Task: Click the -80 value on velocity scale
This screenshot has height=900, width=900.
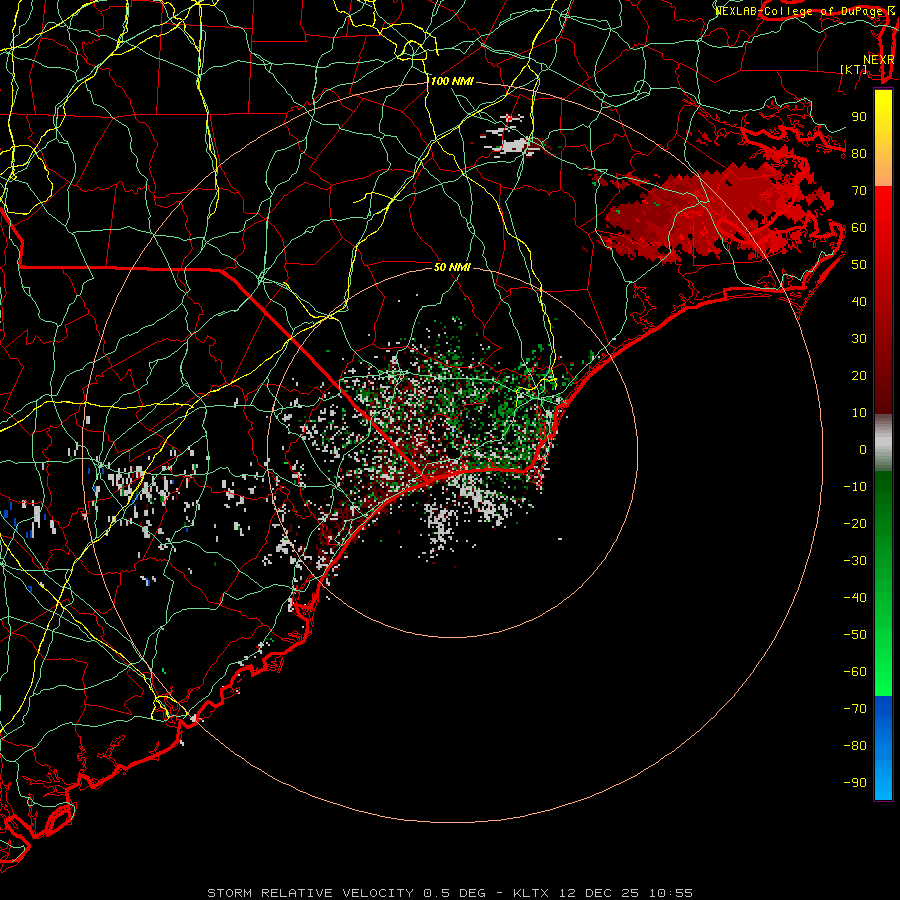Action: (855, 746)
